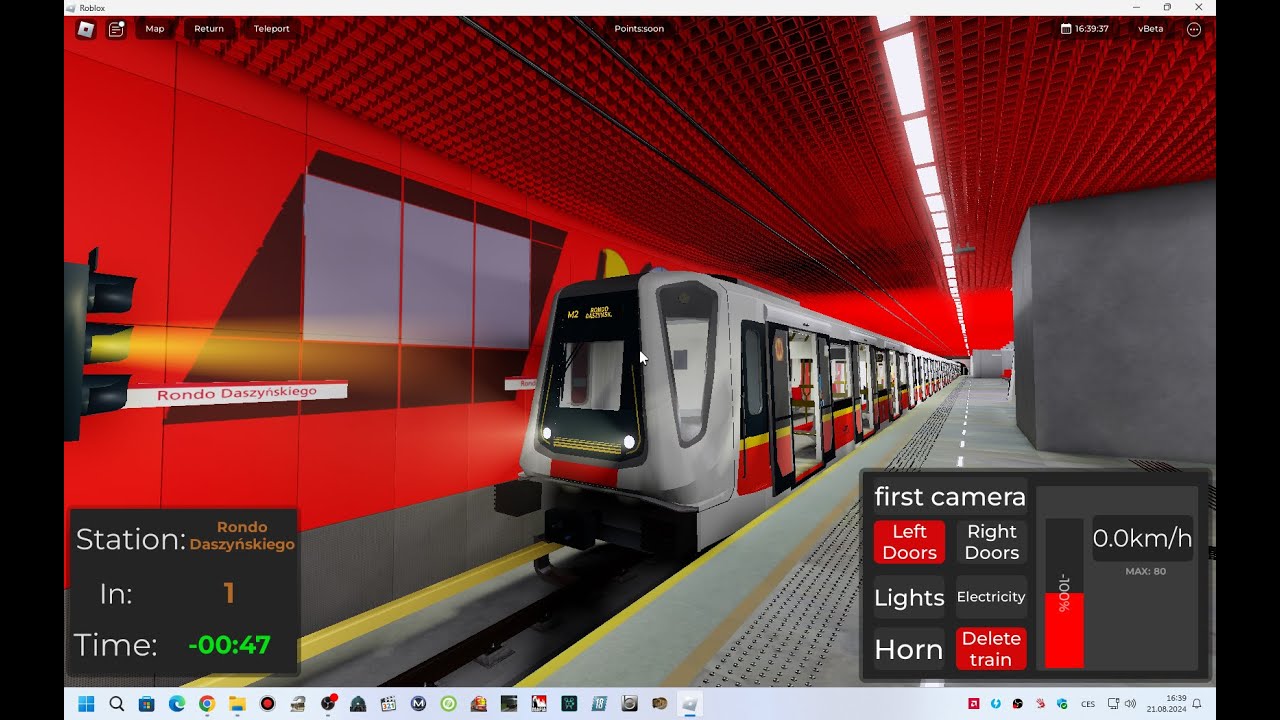Open Windows taskbar Search

[x=116, y=704]
